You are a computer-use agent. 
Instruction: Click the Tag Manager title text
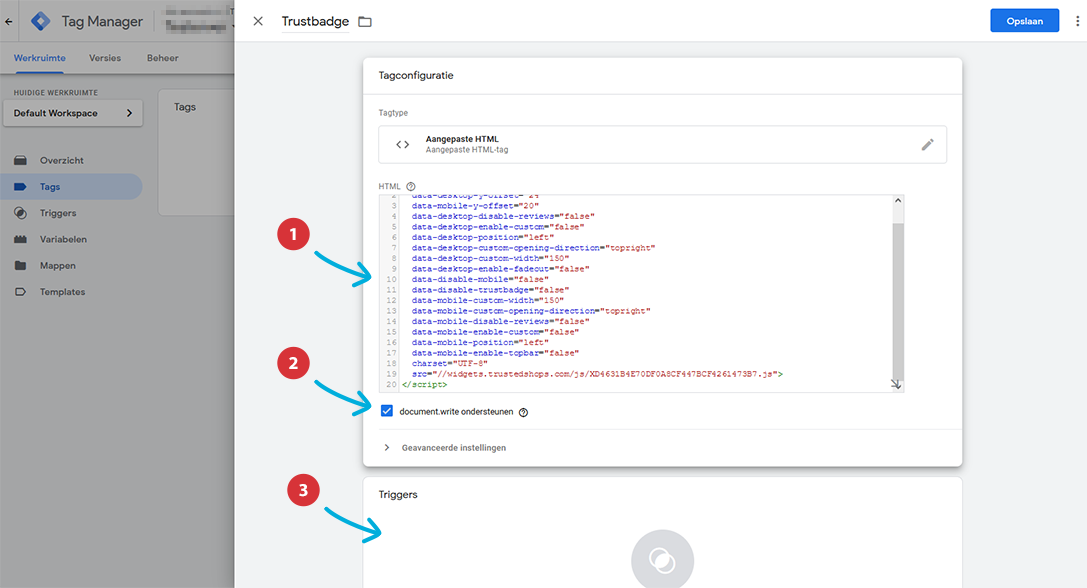pos(102,21)
